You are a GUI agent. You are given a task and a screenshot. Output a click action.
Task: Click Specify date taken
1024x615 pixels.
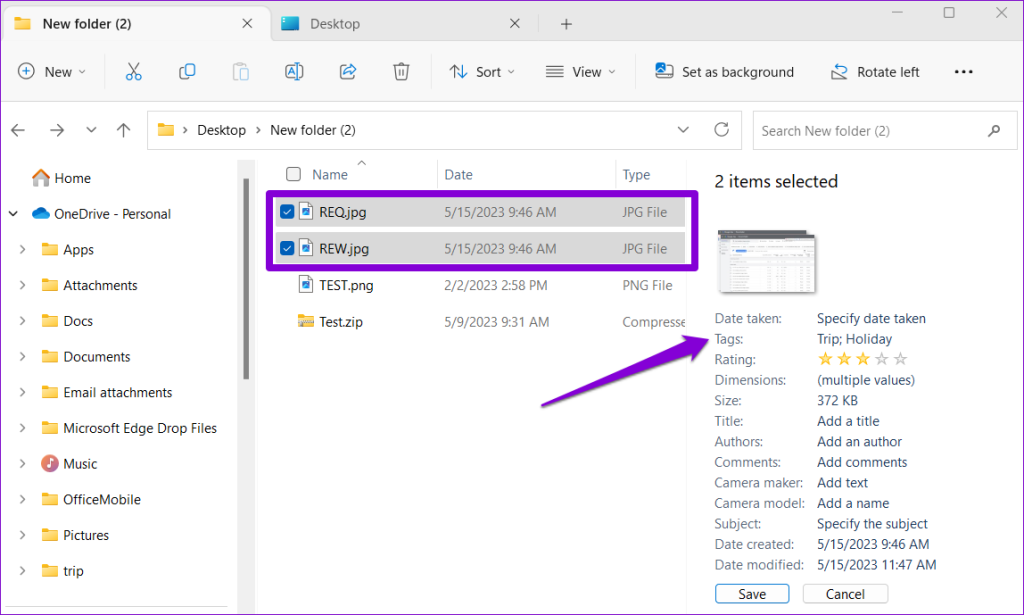point(871,318)
